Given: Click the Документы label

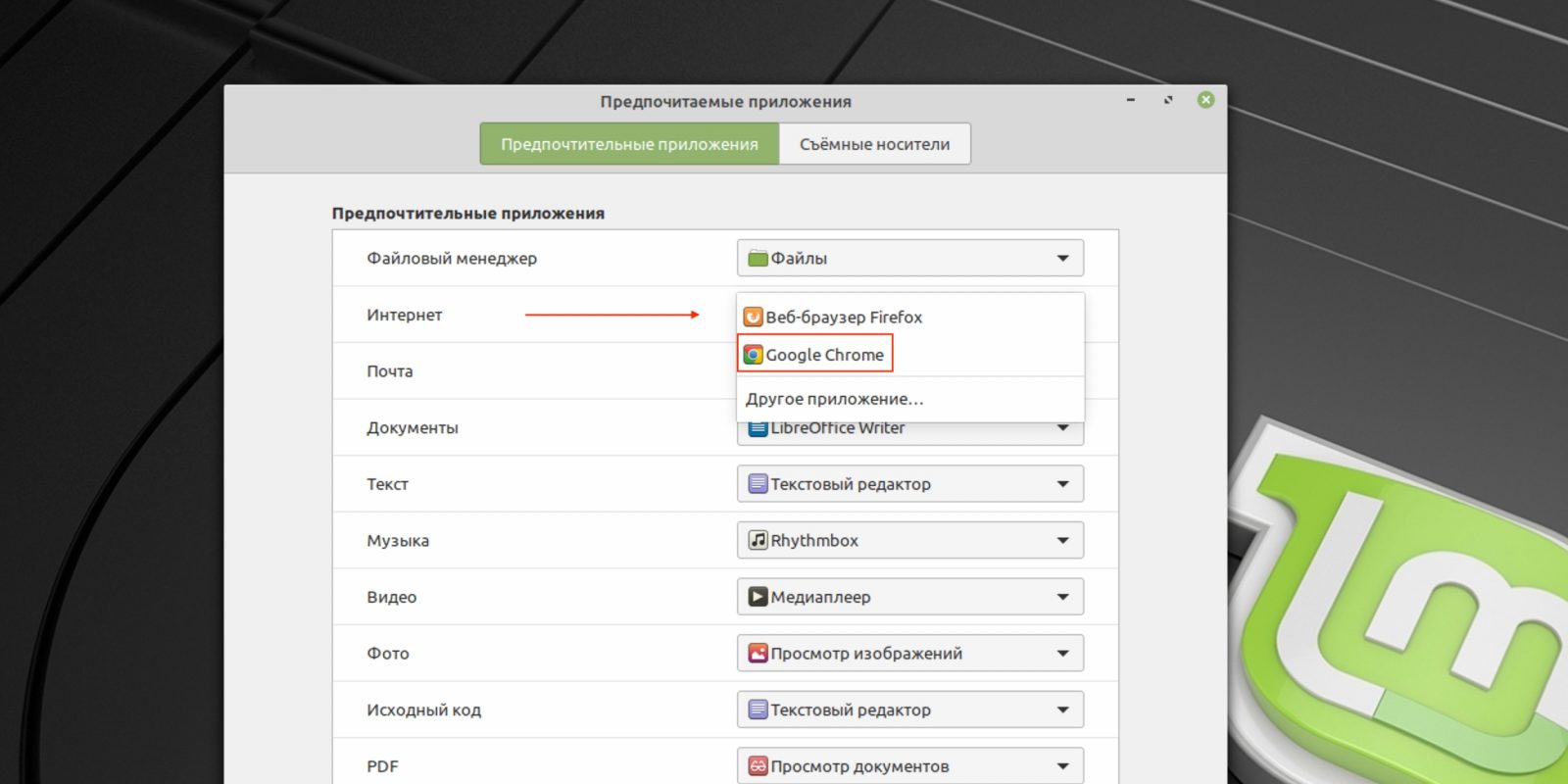Looking at the screenshot, I should click(413, 428).
